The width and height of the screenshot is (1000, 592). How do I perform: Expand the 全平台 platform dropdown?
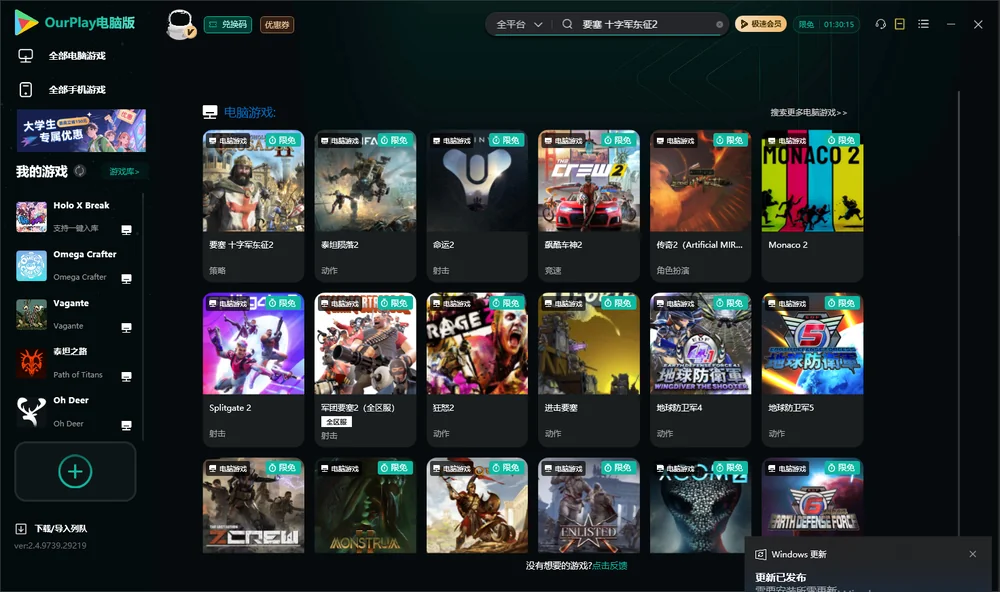519,24
